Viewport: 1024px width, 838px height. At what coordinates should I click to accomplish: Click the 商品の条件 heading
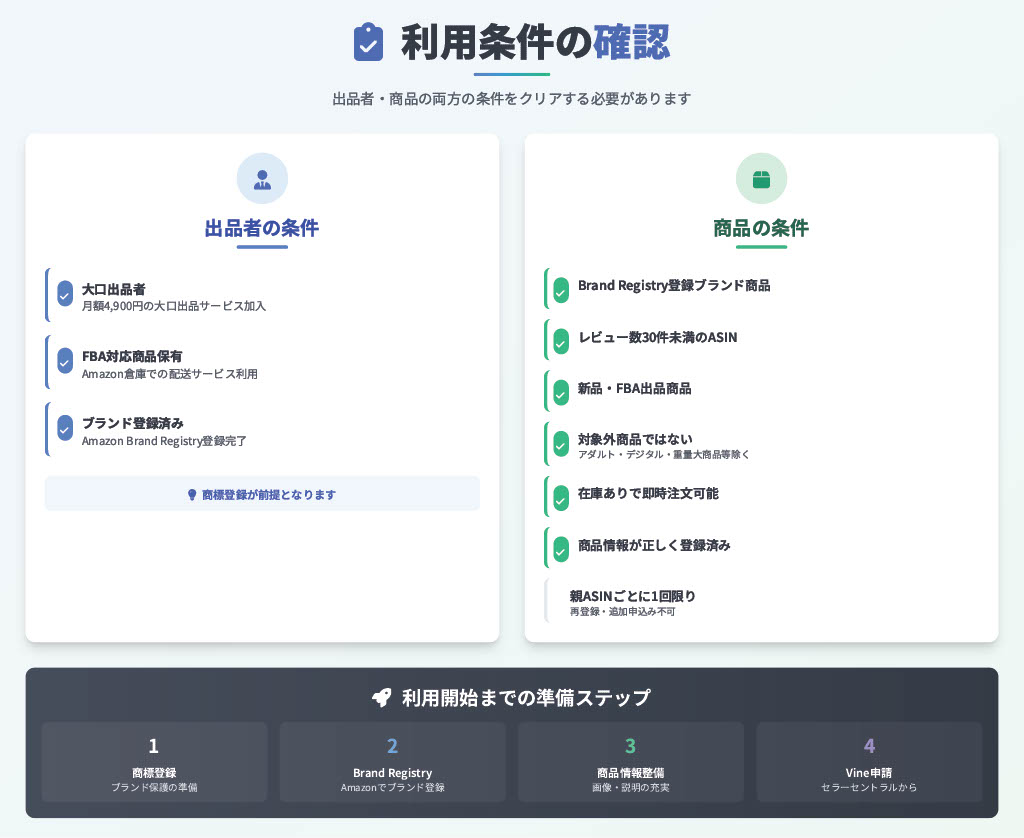coord(761,228)
